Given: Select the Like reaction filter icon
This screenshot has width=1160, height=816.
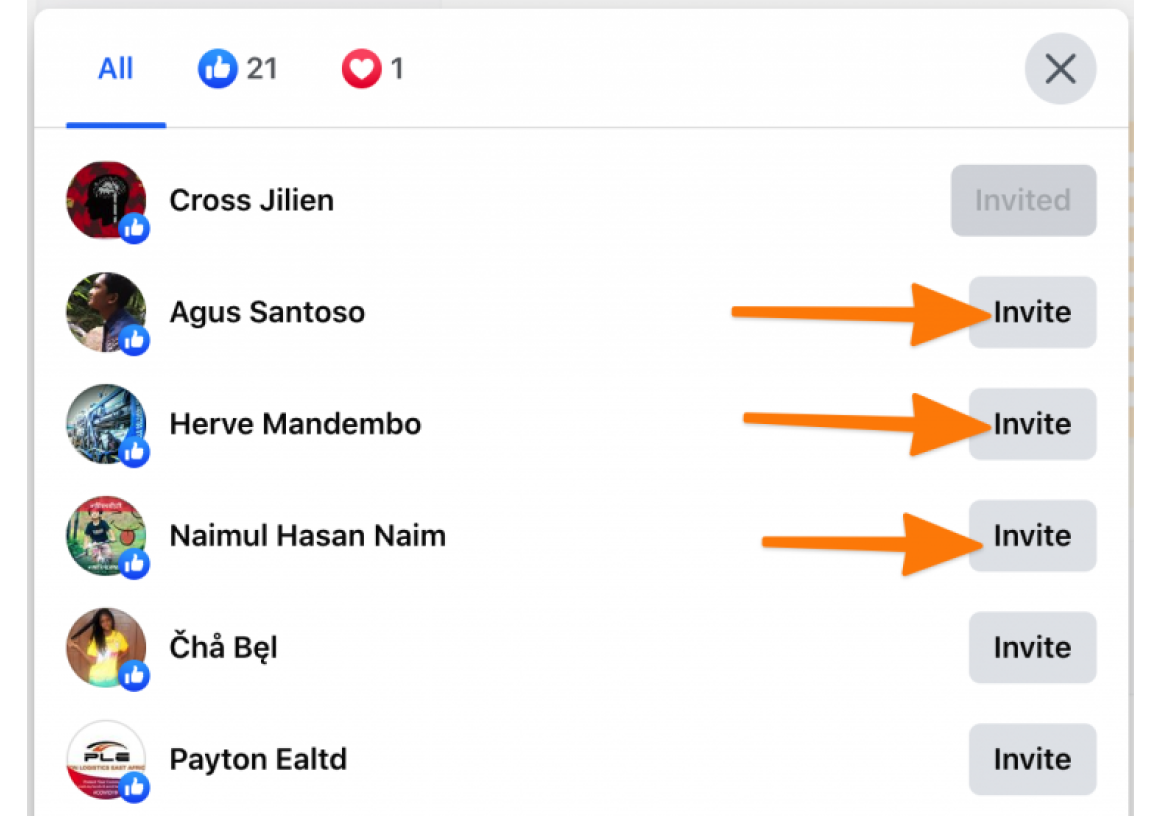Looking at the screenshot, I should 217,68.
